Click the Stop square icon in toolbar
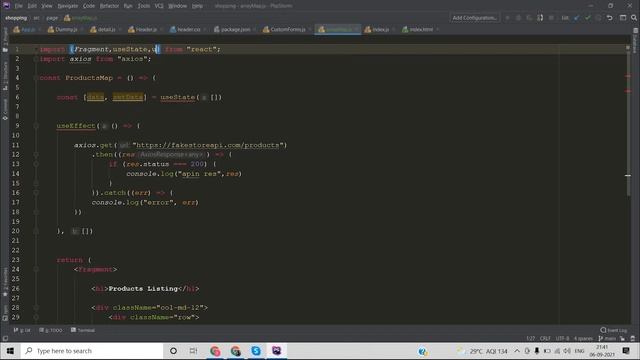The image size is (640, 360). coord(551,18)
